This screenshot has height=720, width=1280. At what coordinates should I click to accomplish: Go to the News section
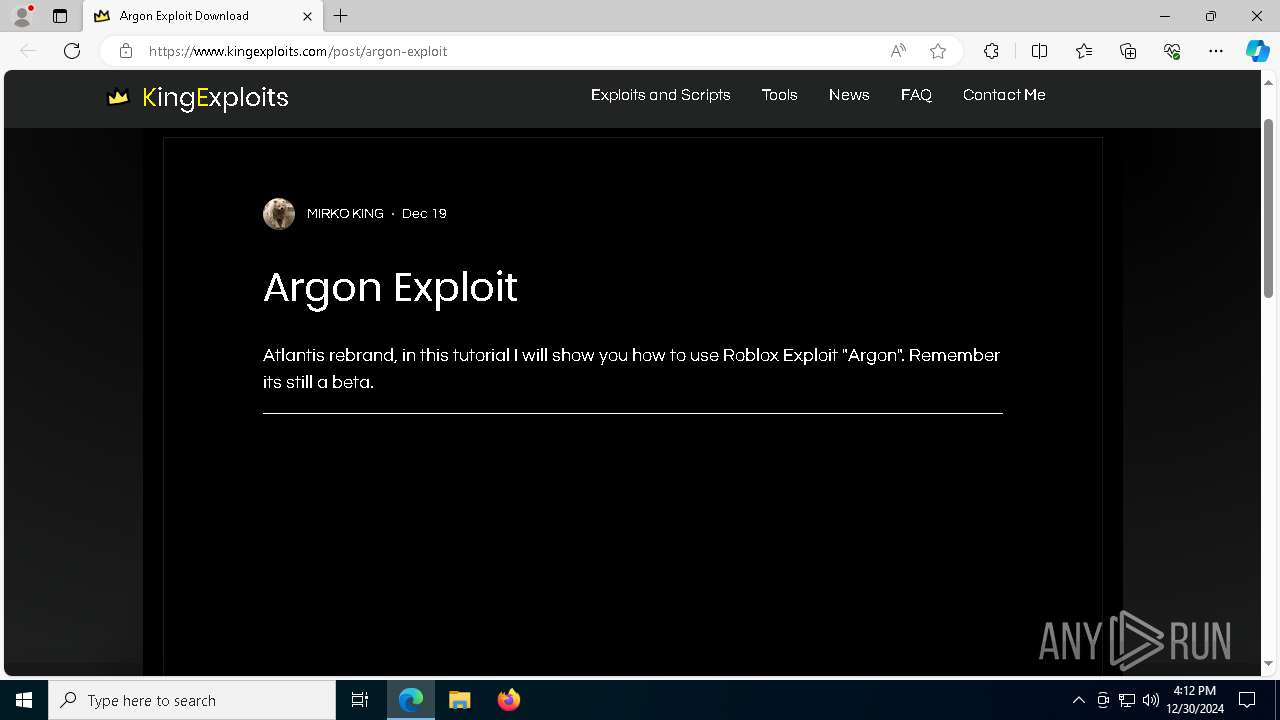coord(849,95)
